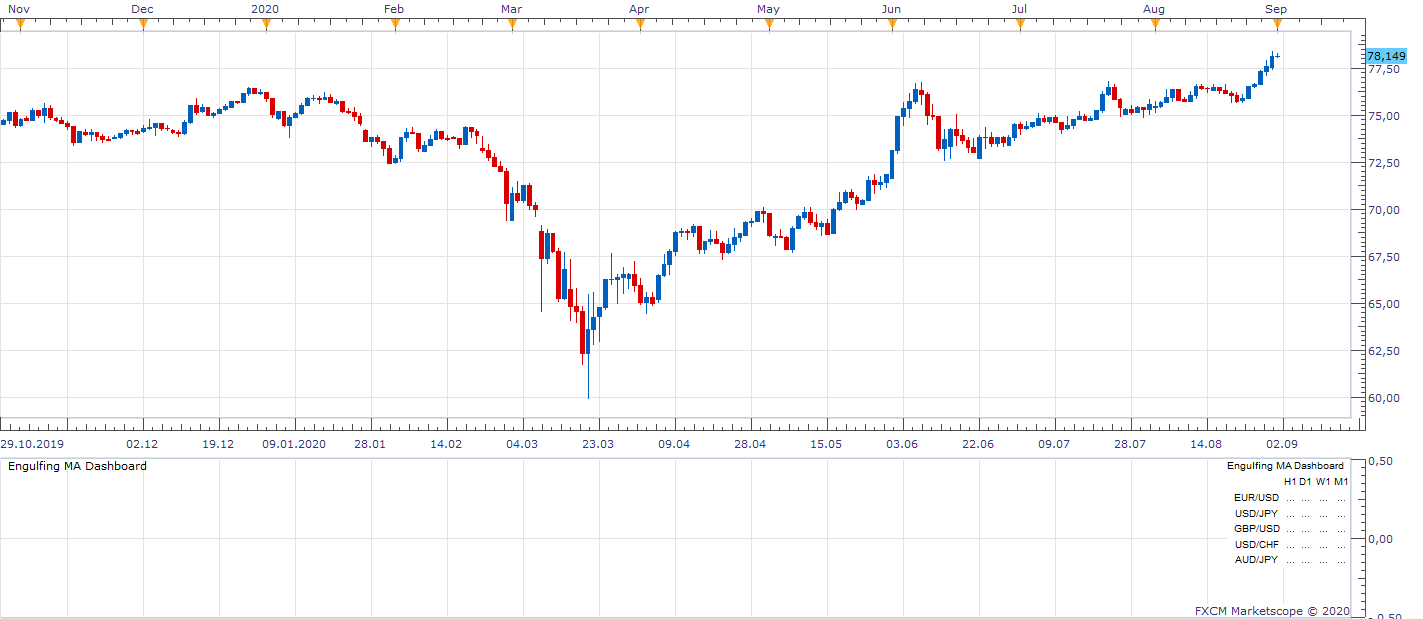Click the Engulfing MA Dashboard label at left
This screenshot has width=1423, height=619.
tap(77, 466)
